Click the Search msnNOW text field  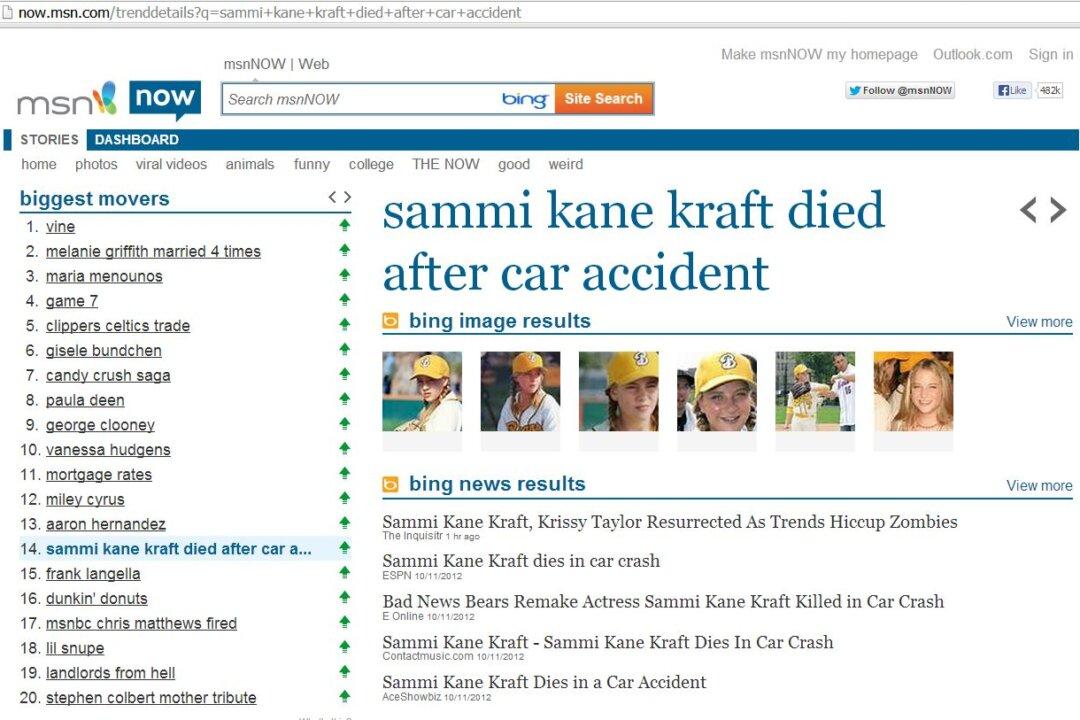(360, 99)
